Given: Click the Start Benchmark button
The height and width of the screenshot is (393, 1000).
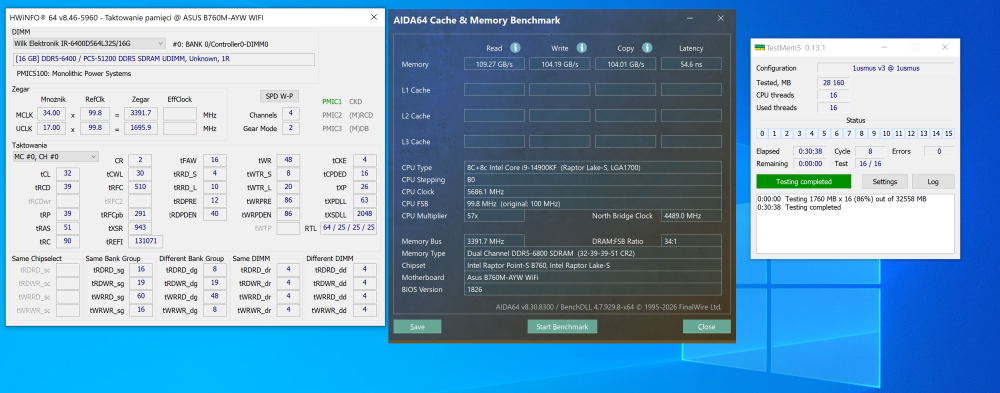Looking at the screenshot, I should point(562,327).
